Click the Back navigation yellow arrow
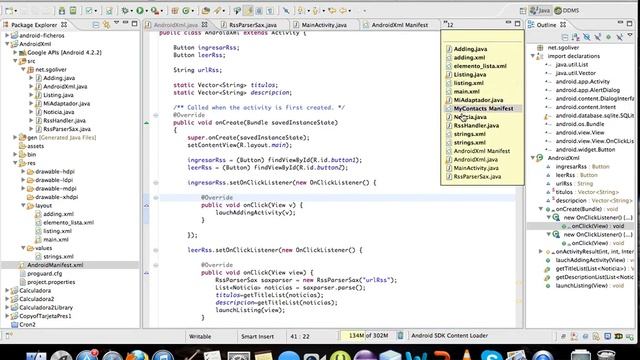Viewport: 640px width, 360px height. tap(333, 11)
